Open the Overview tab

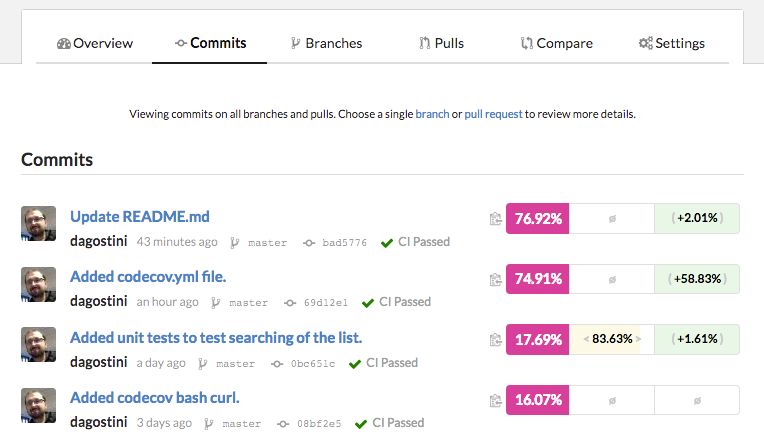point(95,43)
